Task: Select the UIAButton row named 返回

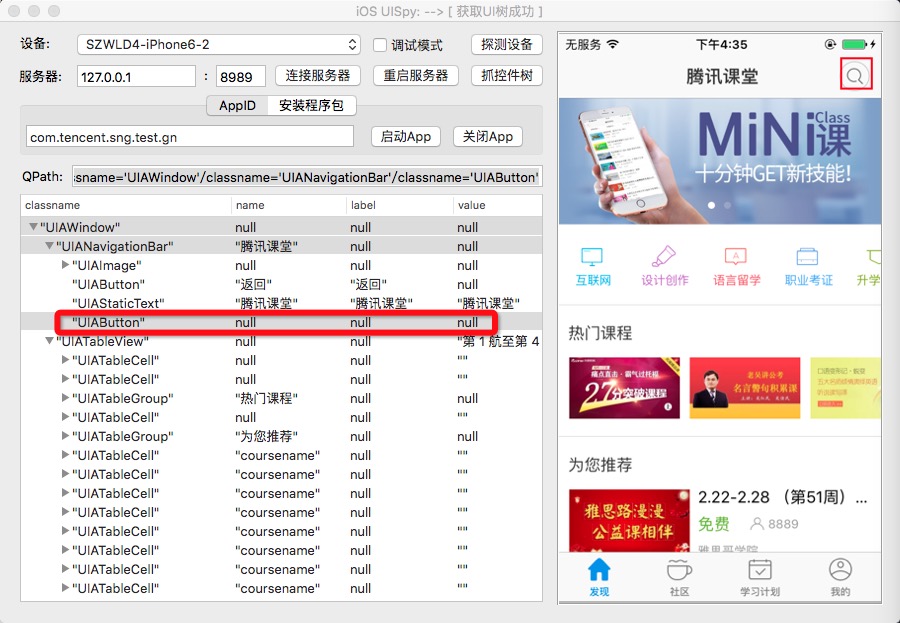Action: pos(281,284)
